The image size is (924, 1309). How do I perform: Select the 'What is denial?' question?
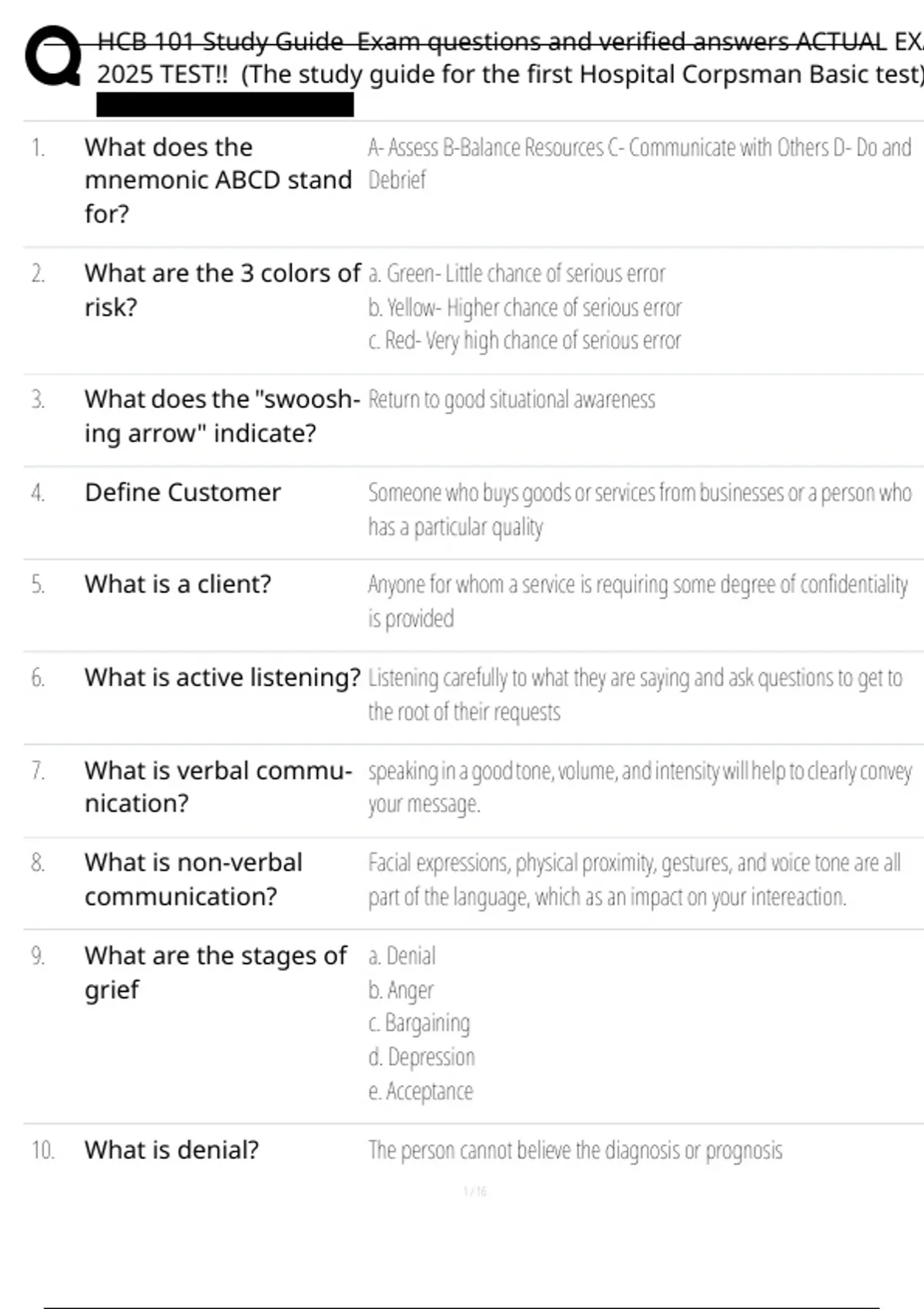click(172, 1150)
